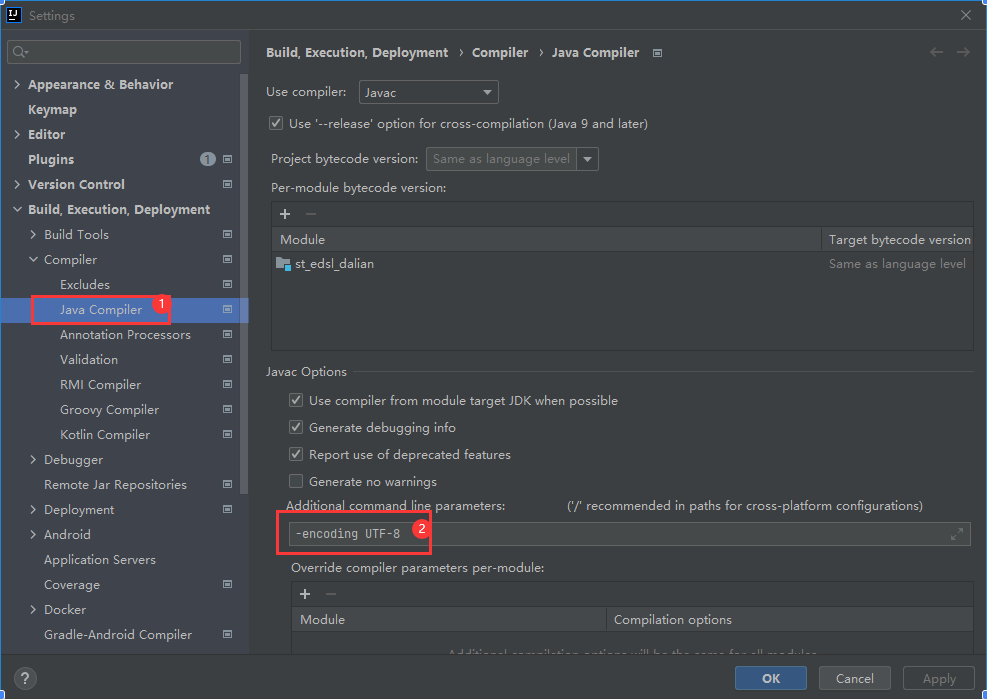Select the st_edsl_dalian module row
The image size is (987, 699).
[622, 264]
